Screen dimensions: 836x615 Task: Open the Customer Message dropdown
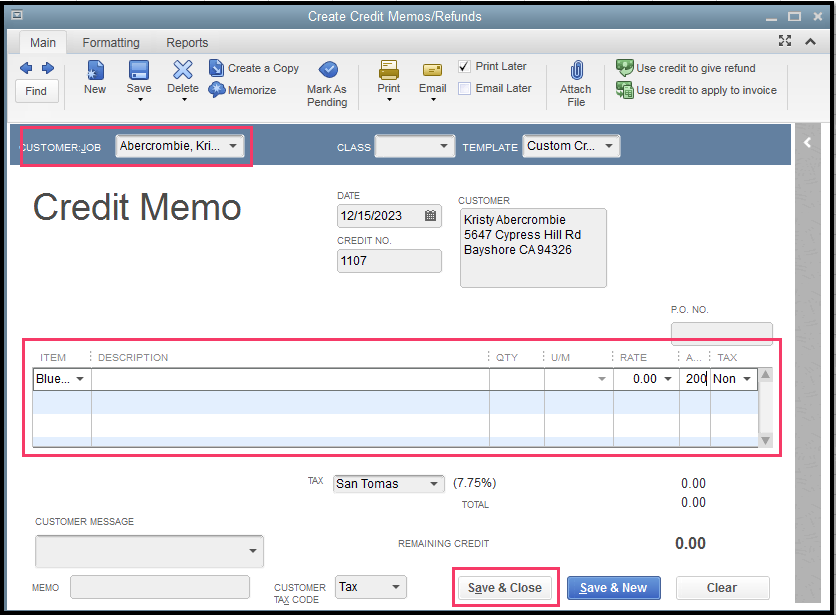tap(253, 551)
